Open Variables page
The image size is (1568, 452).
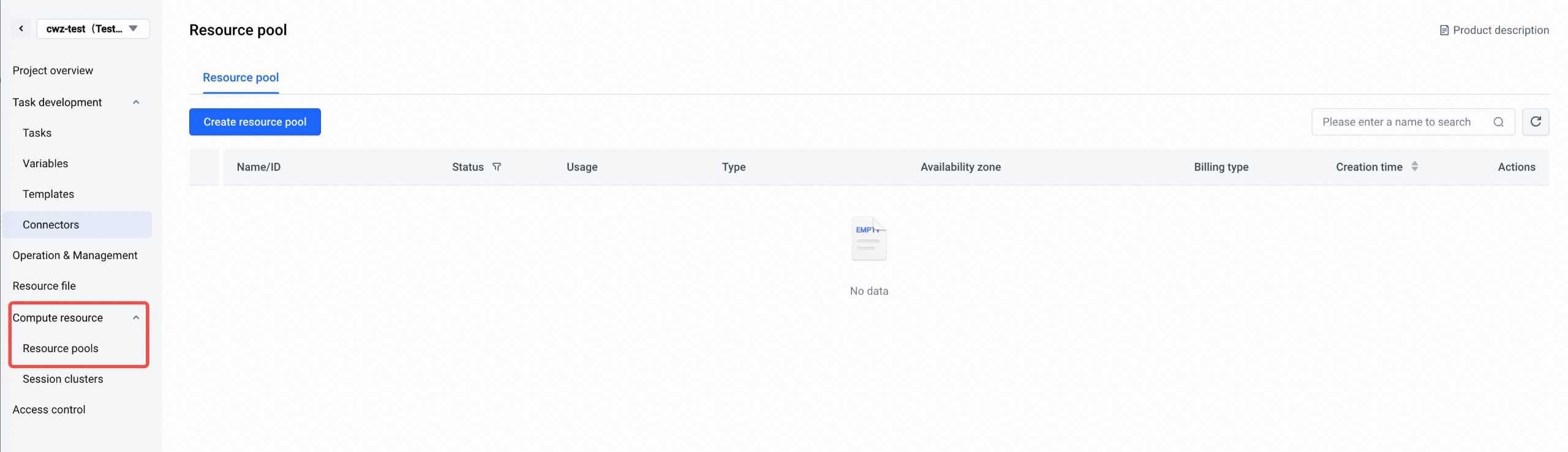coord(45,164)
